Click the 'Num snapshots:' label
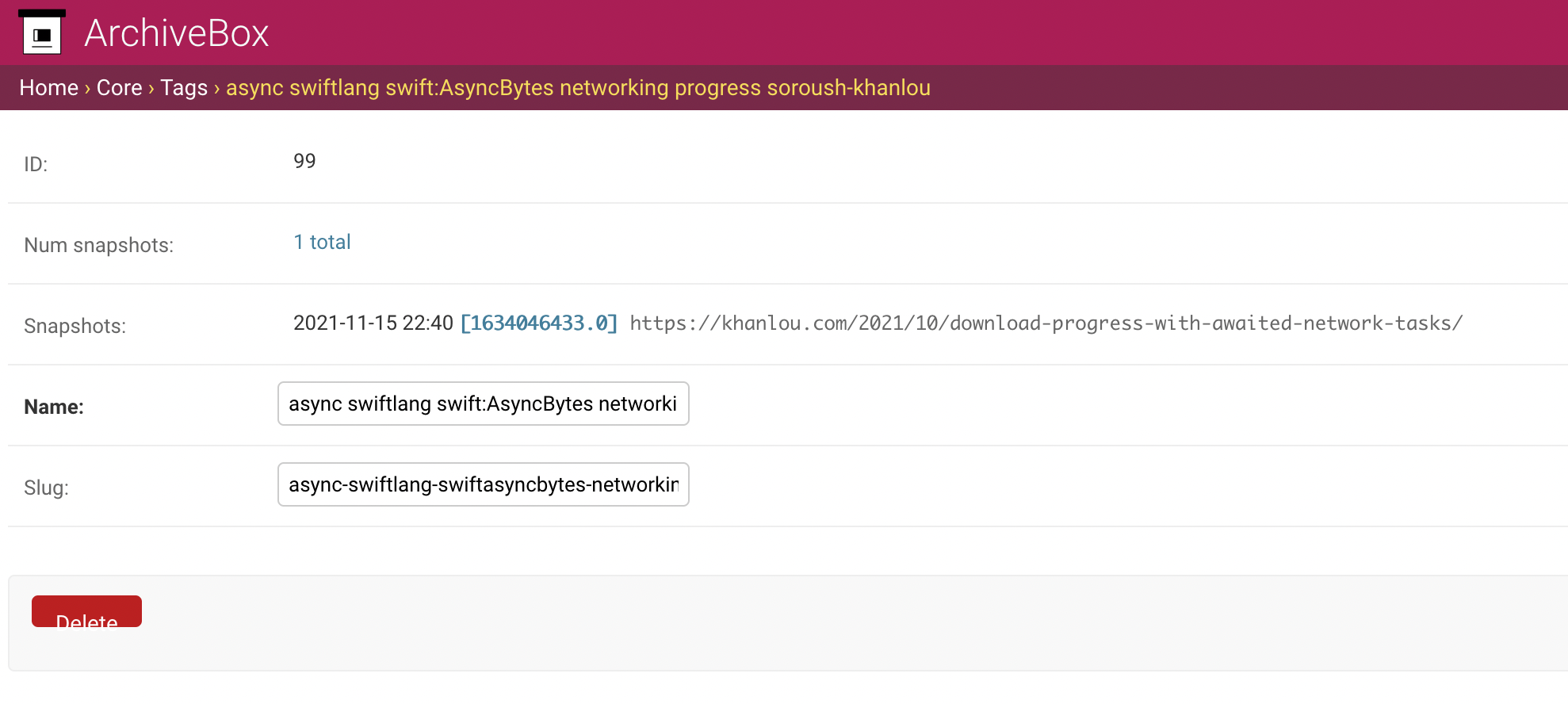Screen dimensions: 1568x704 tap(99, 245)
